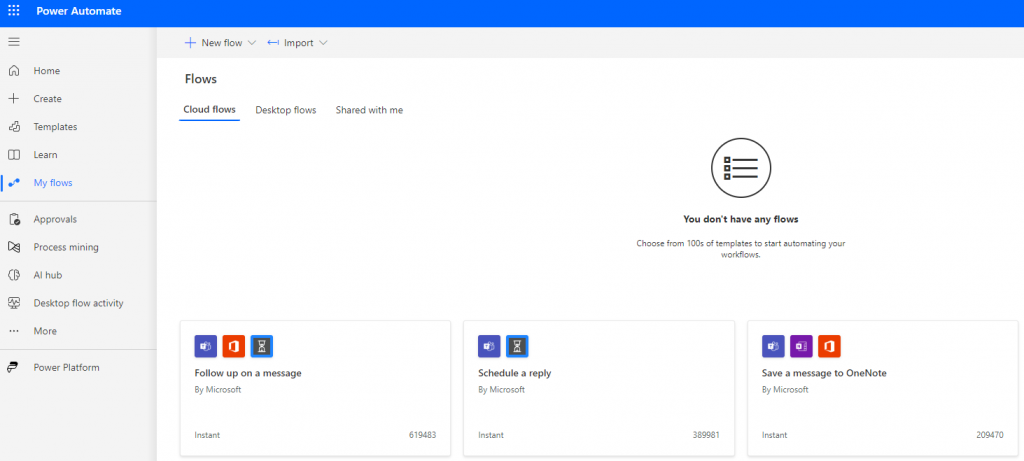The height and width of the screenshot is (461, 1024).
Task: Click OneNote icon on Save a message card
Action: pyautogui.click(x=801, y=346)
